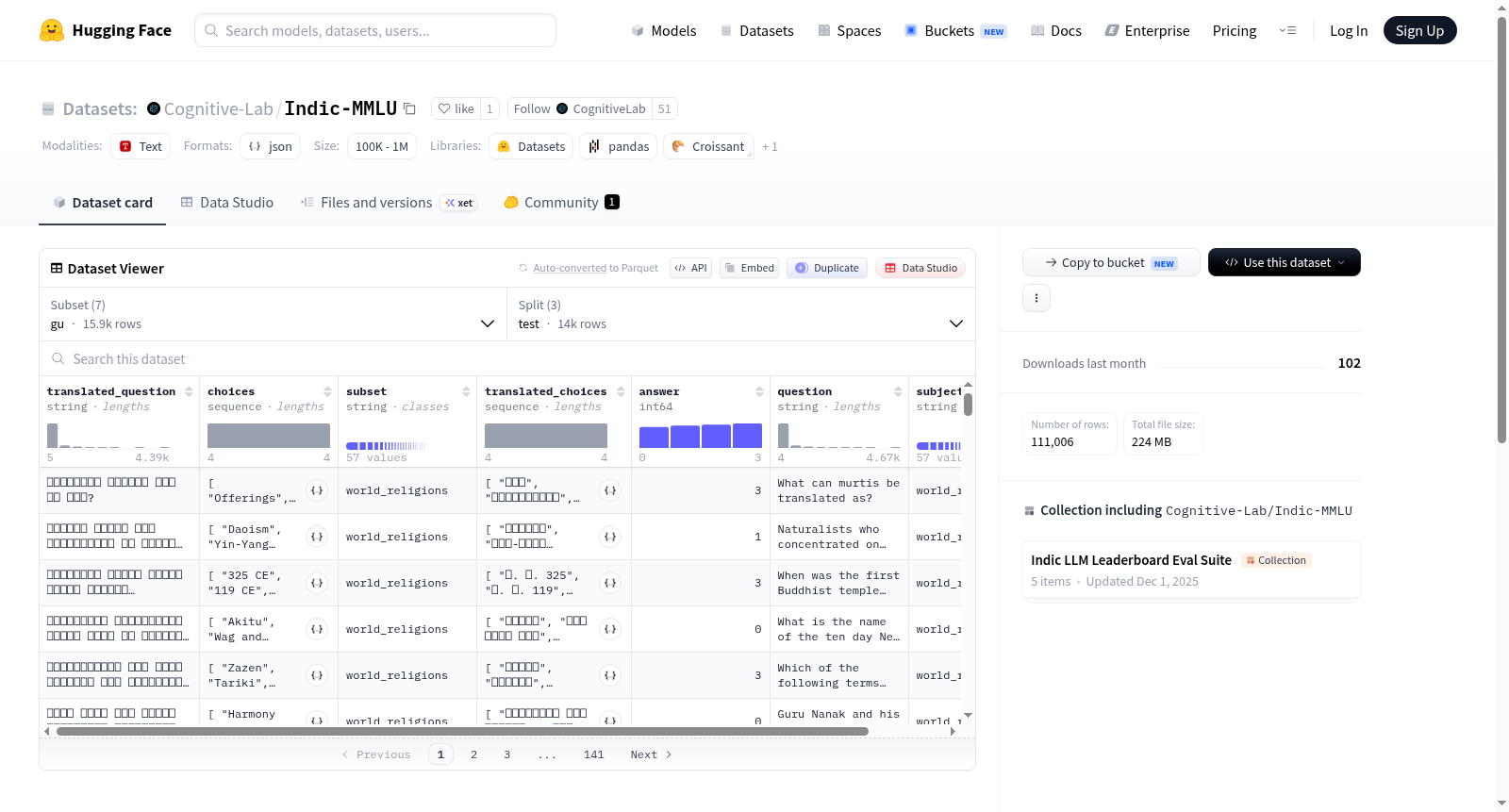Expand JSON for the "Offerings" choices cell
The image size is (1509, 812).
click(317, 490)
